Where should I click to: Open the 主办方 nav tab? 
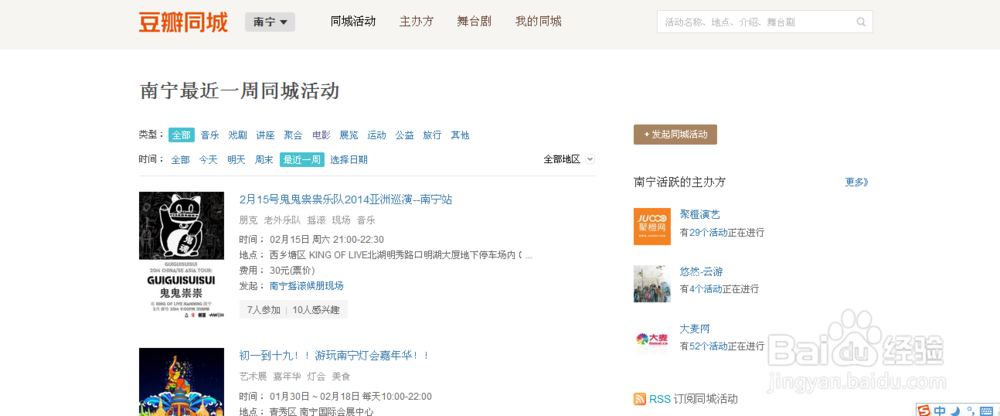(416, 21)
